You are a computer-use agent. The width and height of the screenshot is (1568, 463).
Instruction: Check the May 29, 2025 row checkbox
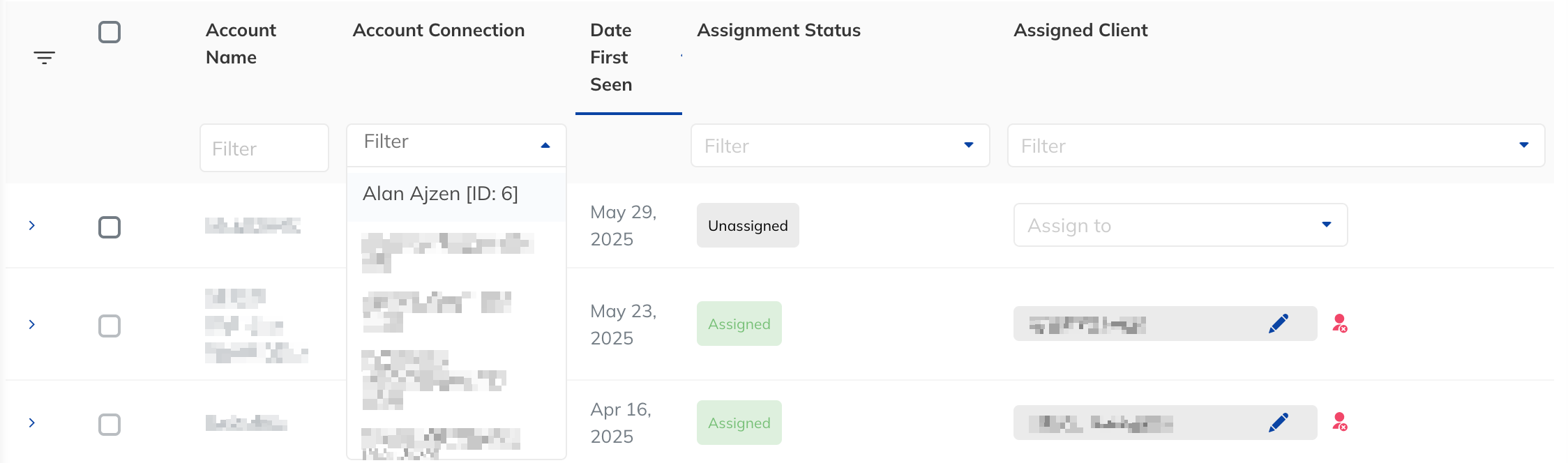click(x=110, y=227)
